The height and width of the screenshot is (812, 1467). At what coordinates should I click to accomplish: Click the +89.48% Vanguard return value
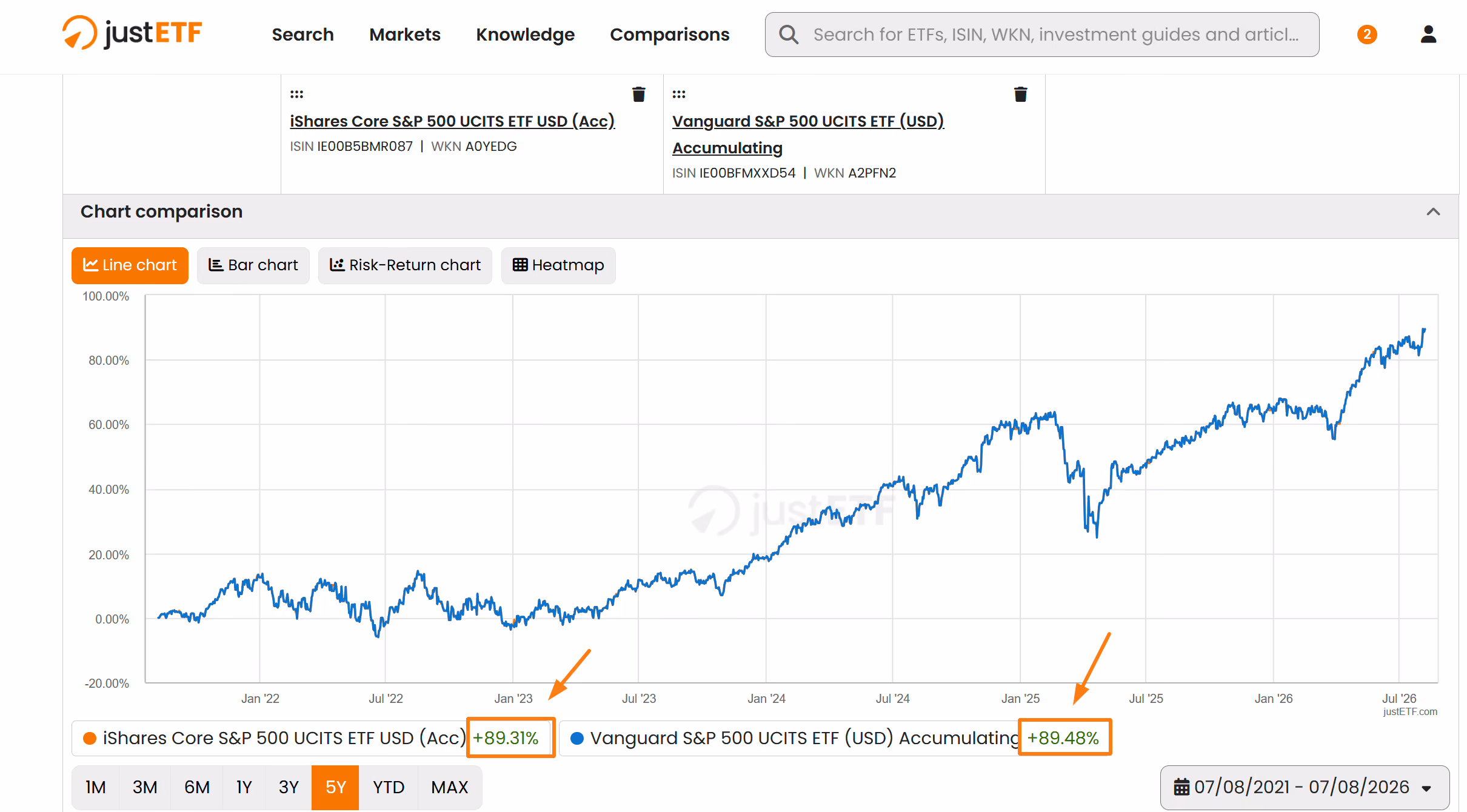pos(1063,738)
